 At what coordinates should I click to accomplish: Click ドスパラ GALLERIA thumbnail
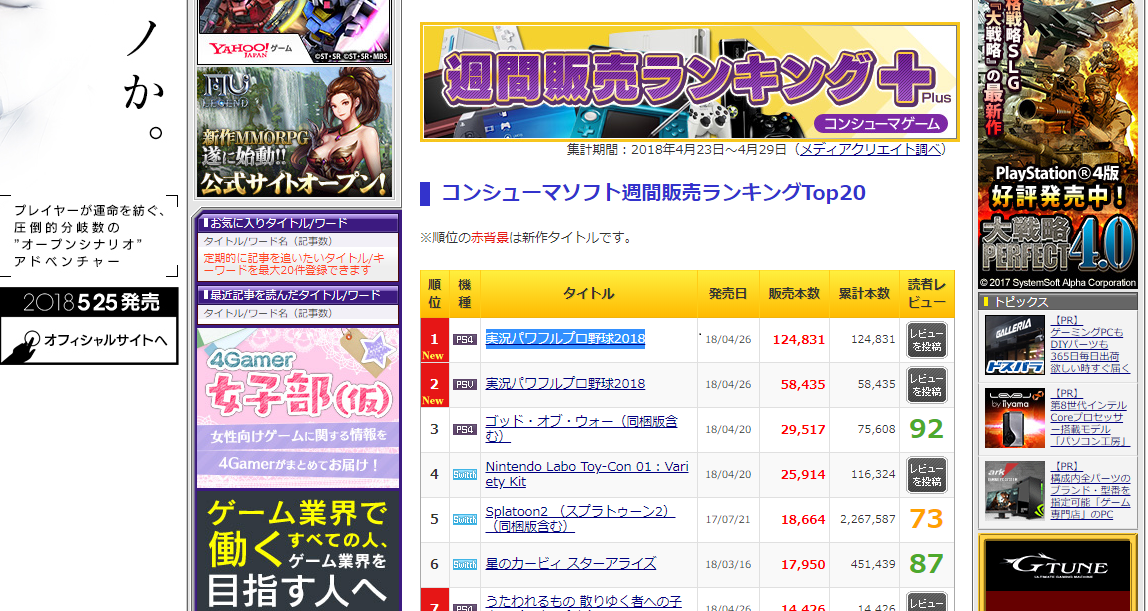pos(1014,345)
